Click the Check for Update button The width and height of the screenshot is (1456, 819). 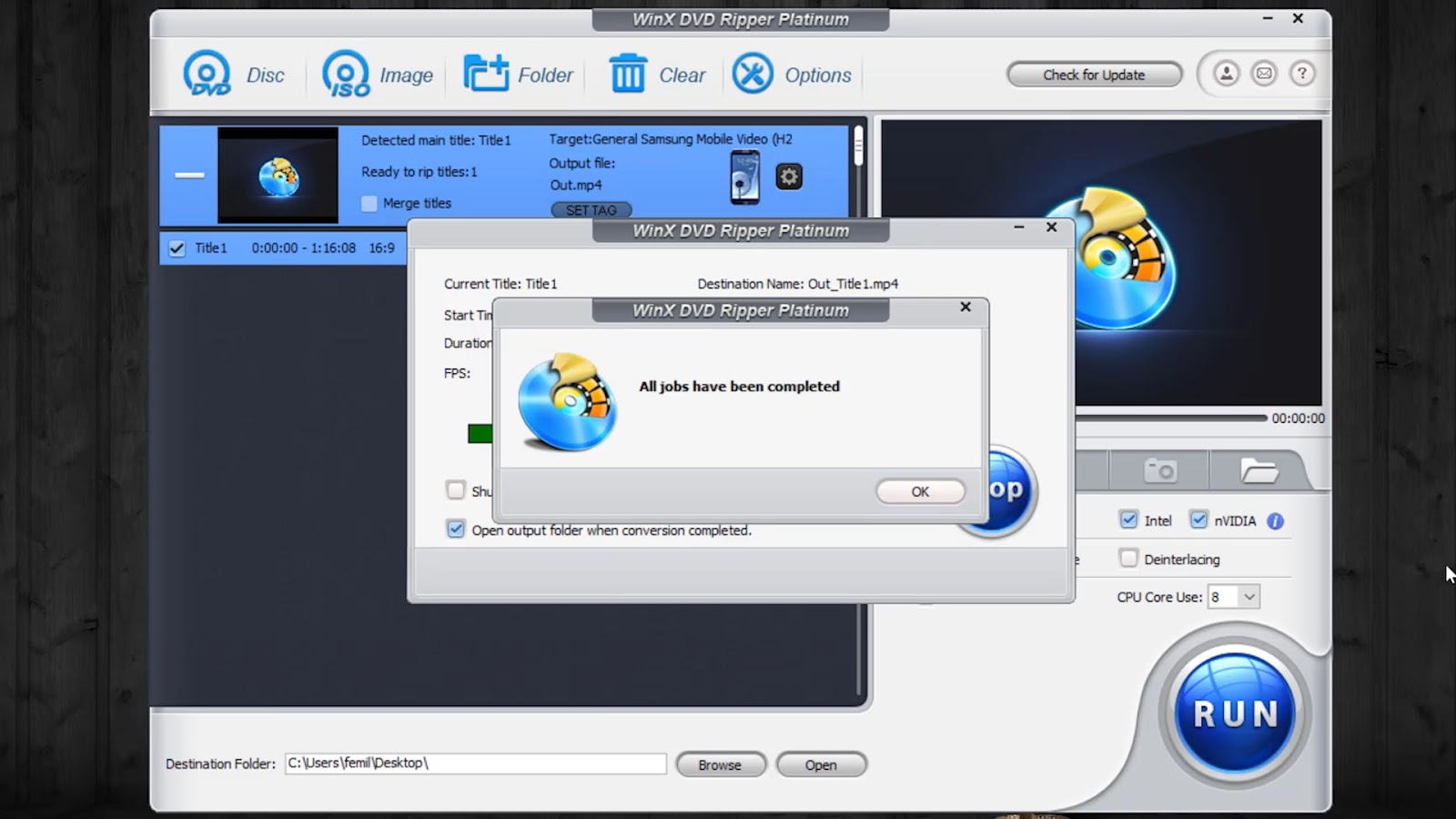(1094, 75)
